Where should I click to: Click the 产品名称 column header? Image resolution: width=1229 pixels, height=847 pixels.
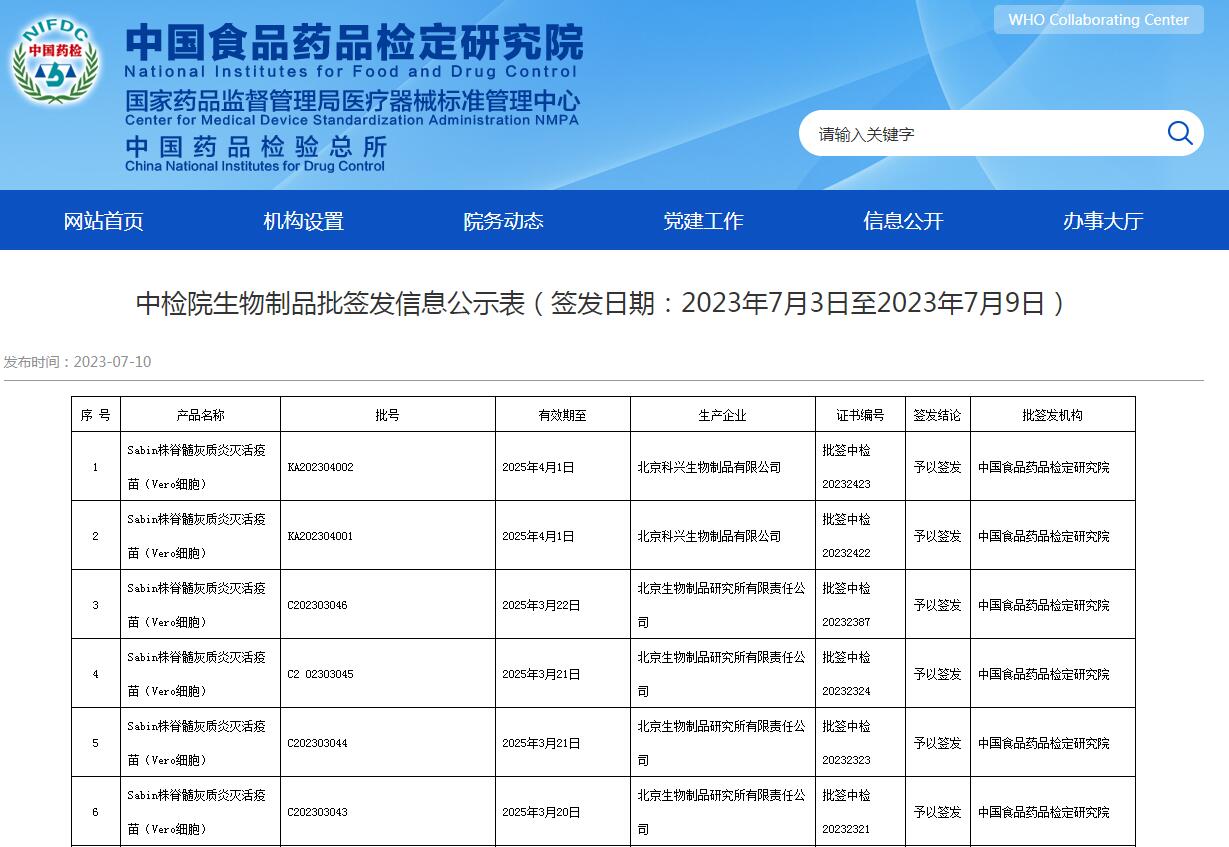coord(200,415)
